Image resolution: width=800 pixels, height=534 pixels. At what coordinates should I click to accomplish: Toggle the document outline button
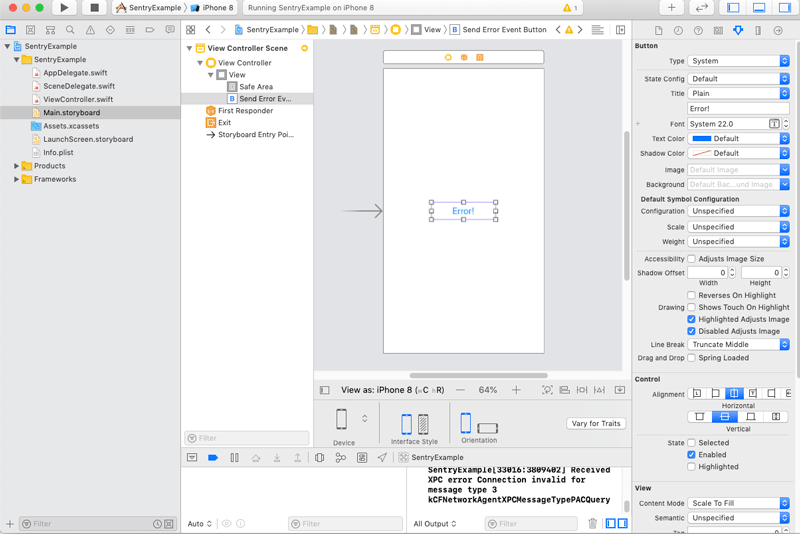click(324, 390)
